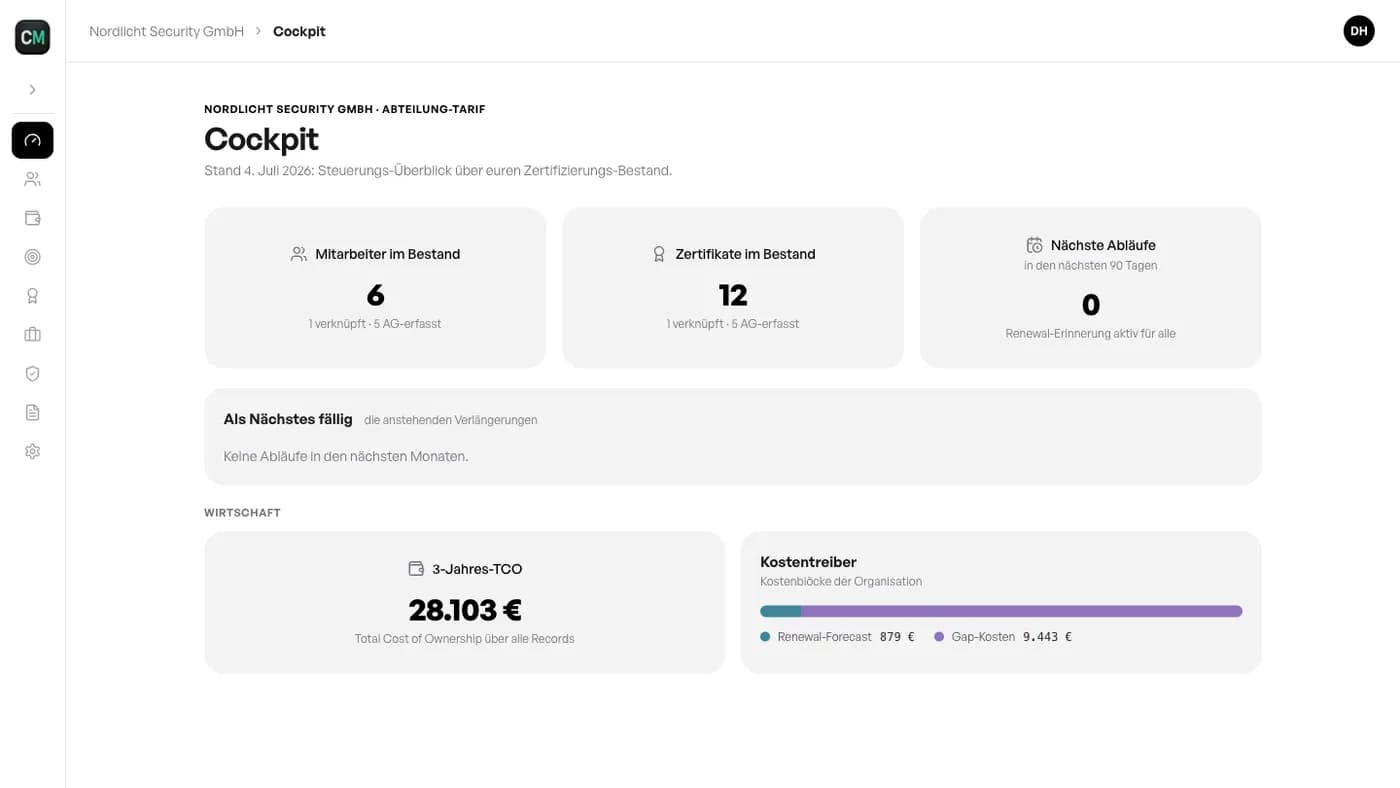This screenshot has width=1400, height=788.
Task: Click the teal Renewal-Forecast legend dot
Action: tap(765, 637)
